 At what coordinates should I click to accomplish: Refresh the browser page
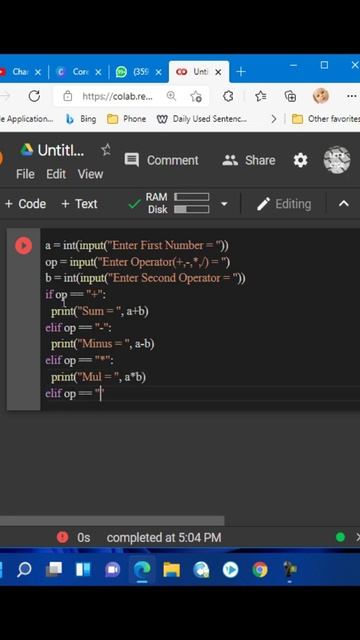click(x=34, y=96)
